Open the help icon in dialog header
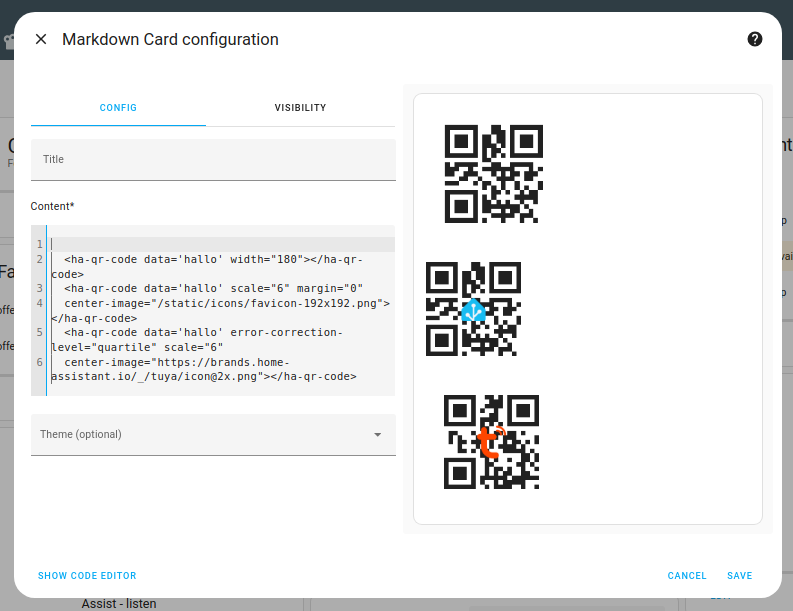Screen dimensions: 793x611 click(755, 39)
